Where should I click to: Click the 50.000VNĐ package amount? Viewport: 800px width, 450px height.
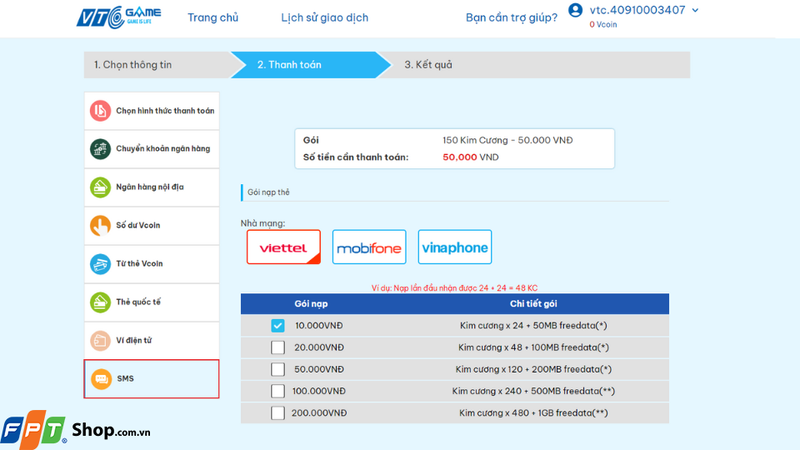[x=319, y=369]
